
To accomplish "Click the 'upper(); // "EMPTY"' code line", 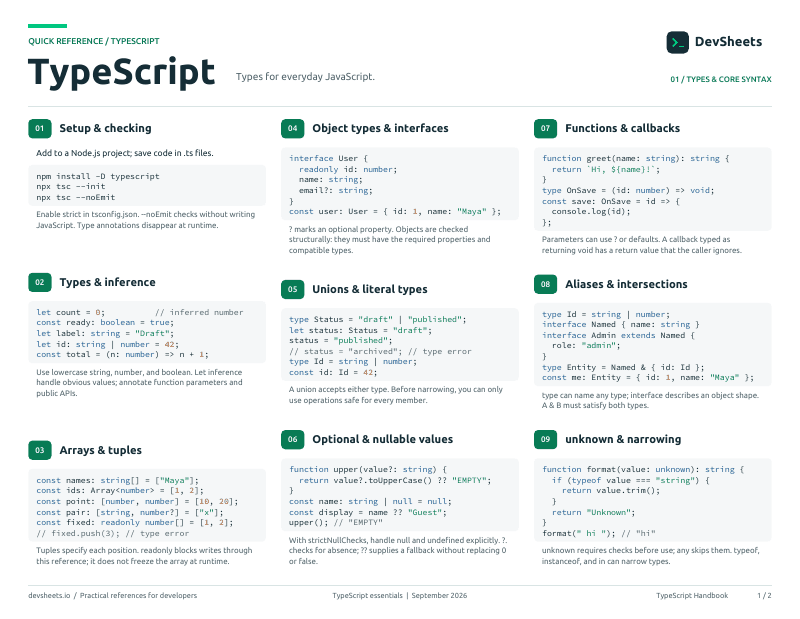I will [x=336, y=523].
